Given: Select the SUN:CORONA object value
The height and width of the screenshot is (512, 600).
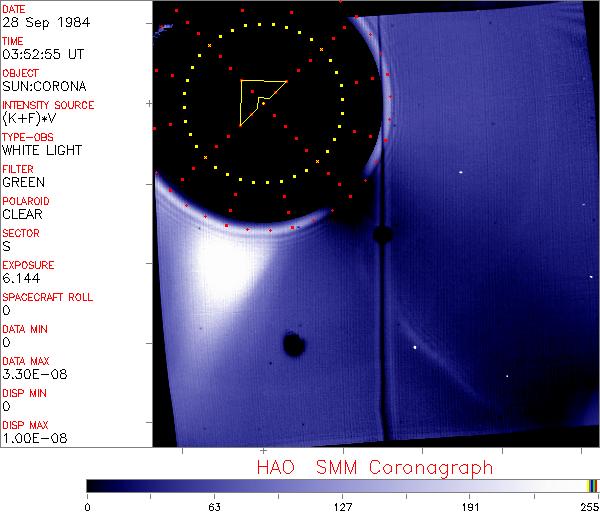Looking at the screenshot, I should tap(44, 86).
